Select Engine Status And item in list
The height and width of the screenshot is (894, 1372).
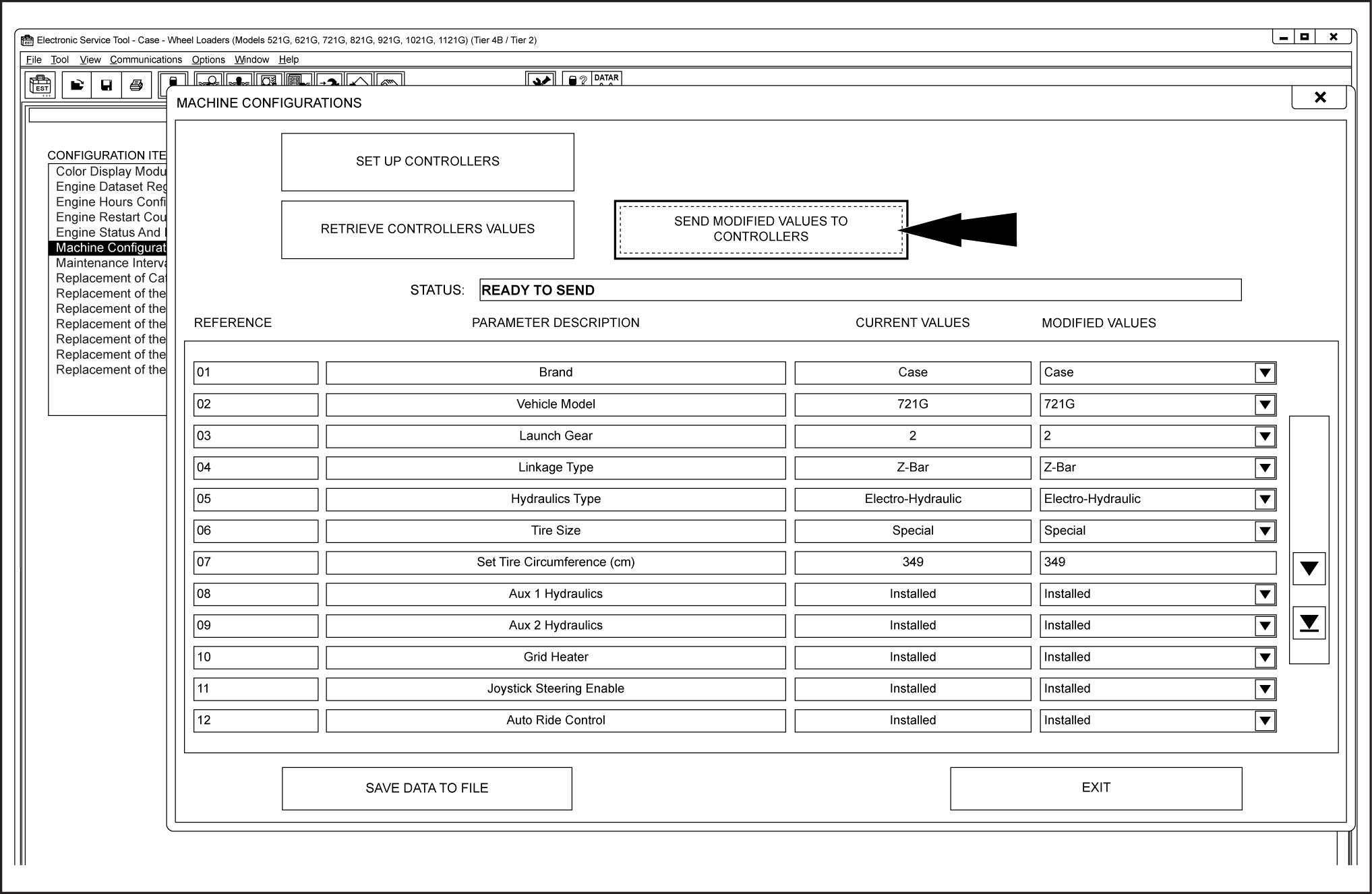point(111,233)
